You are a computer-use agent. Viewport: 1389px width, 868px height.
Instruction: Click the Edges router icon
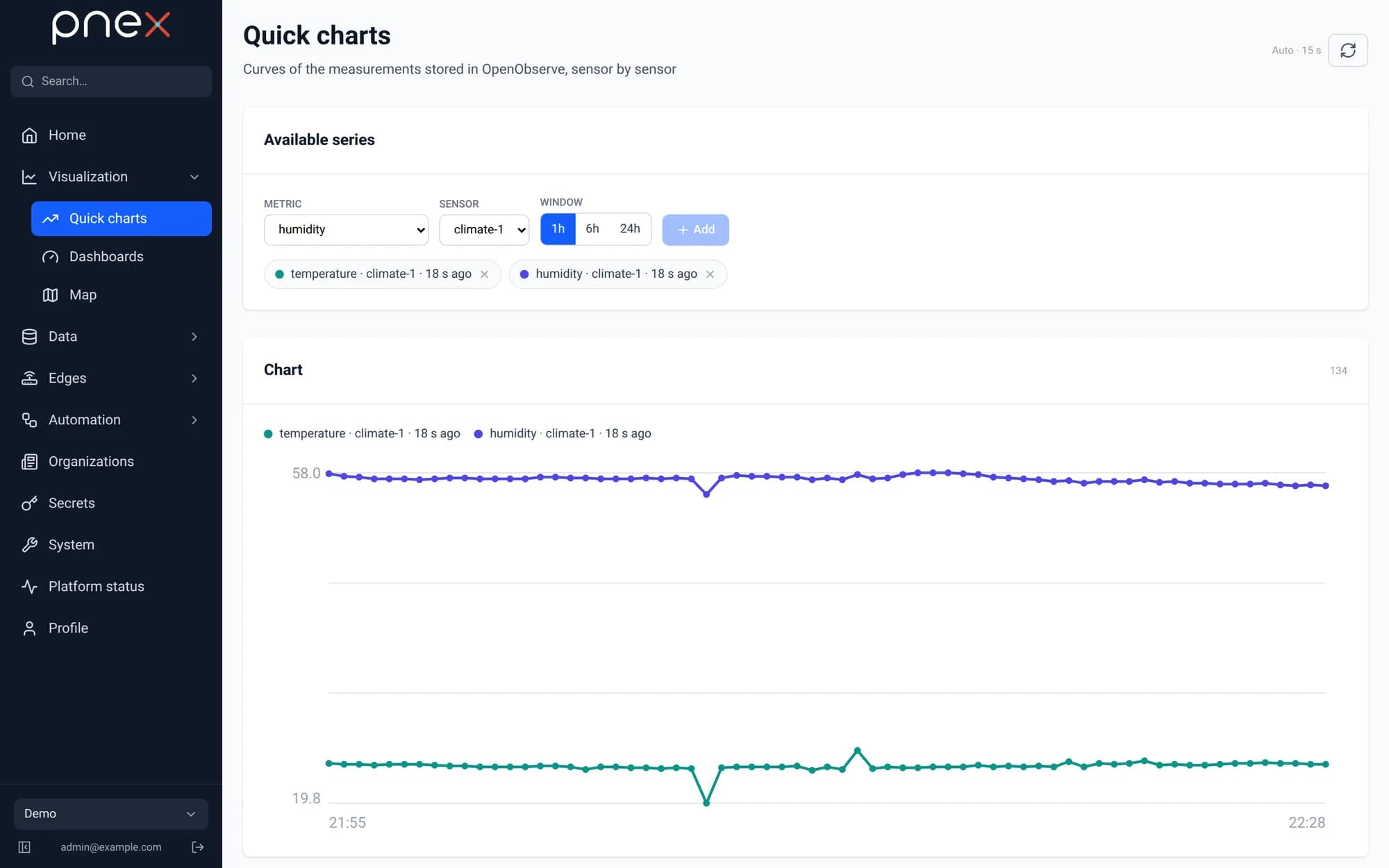tap(29, 378)
